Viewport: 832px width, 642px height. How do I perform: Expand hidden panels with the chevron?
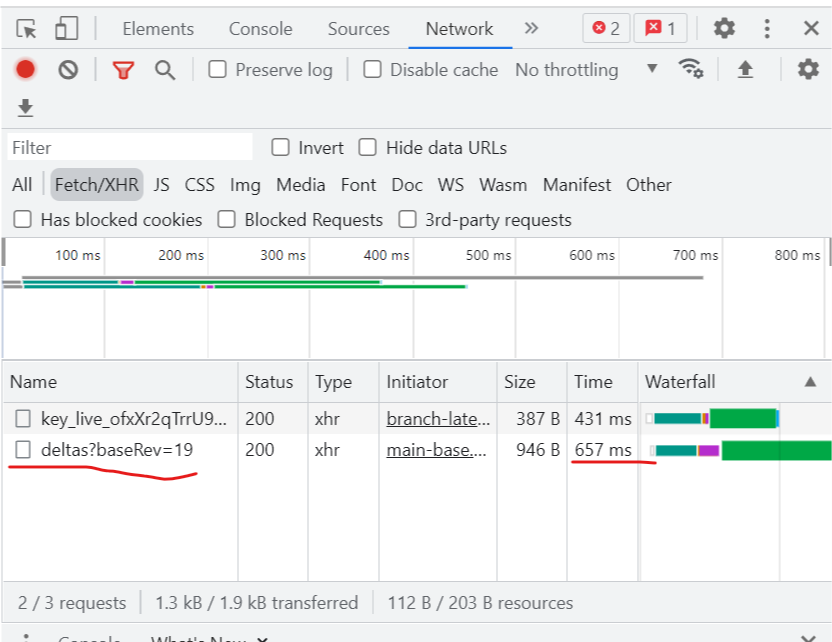pyautogui.click(x=531, y=28)
